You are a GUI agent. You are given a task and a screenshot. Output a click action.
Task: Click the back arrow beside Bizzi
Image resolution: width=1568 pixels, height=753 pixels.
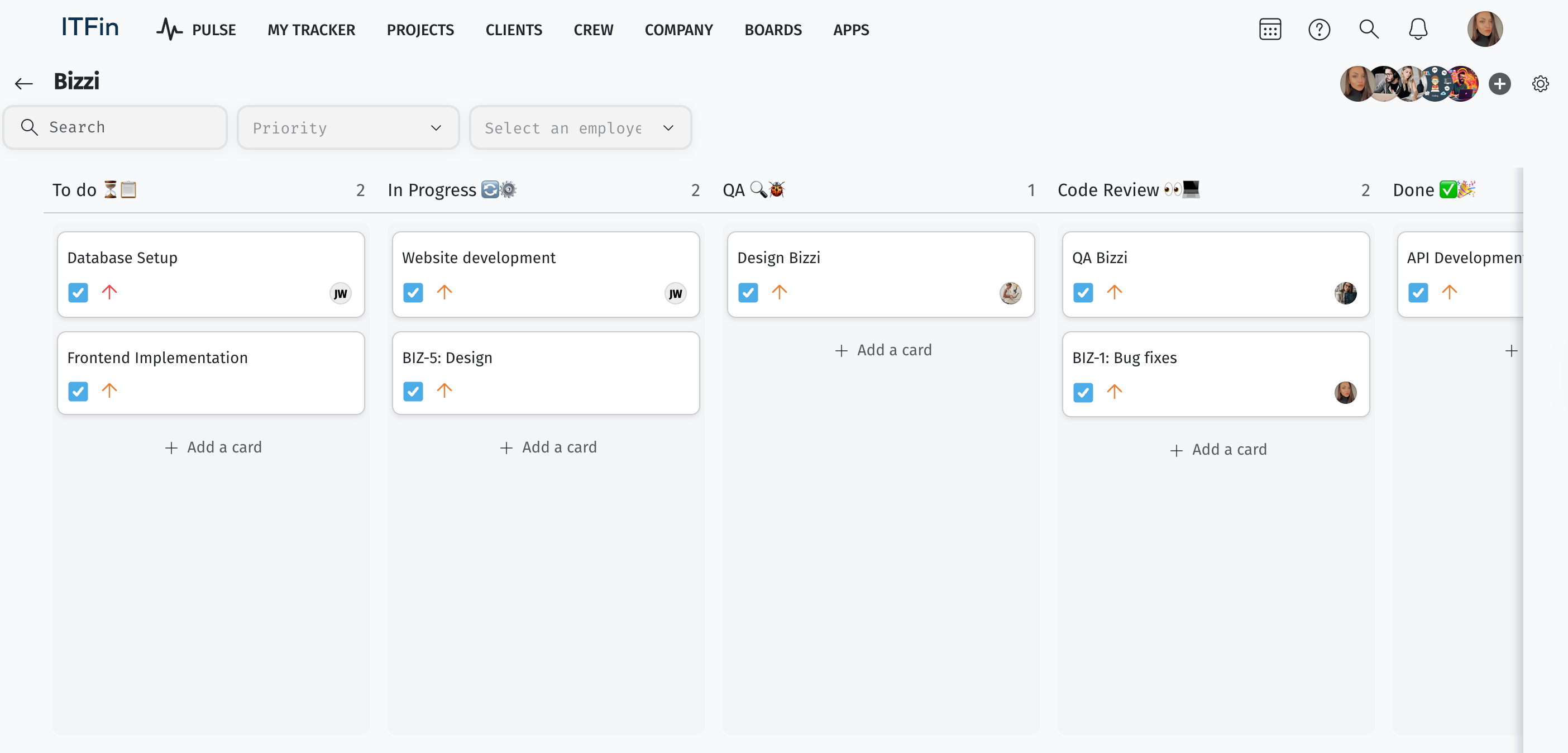24,83
